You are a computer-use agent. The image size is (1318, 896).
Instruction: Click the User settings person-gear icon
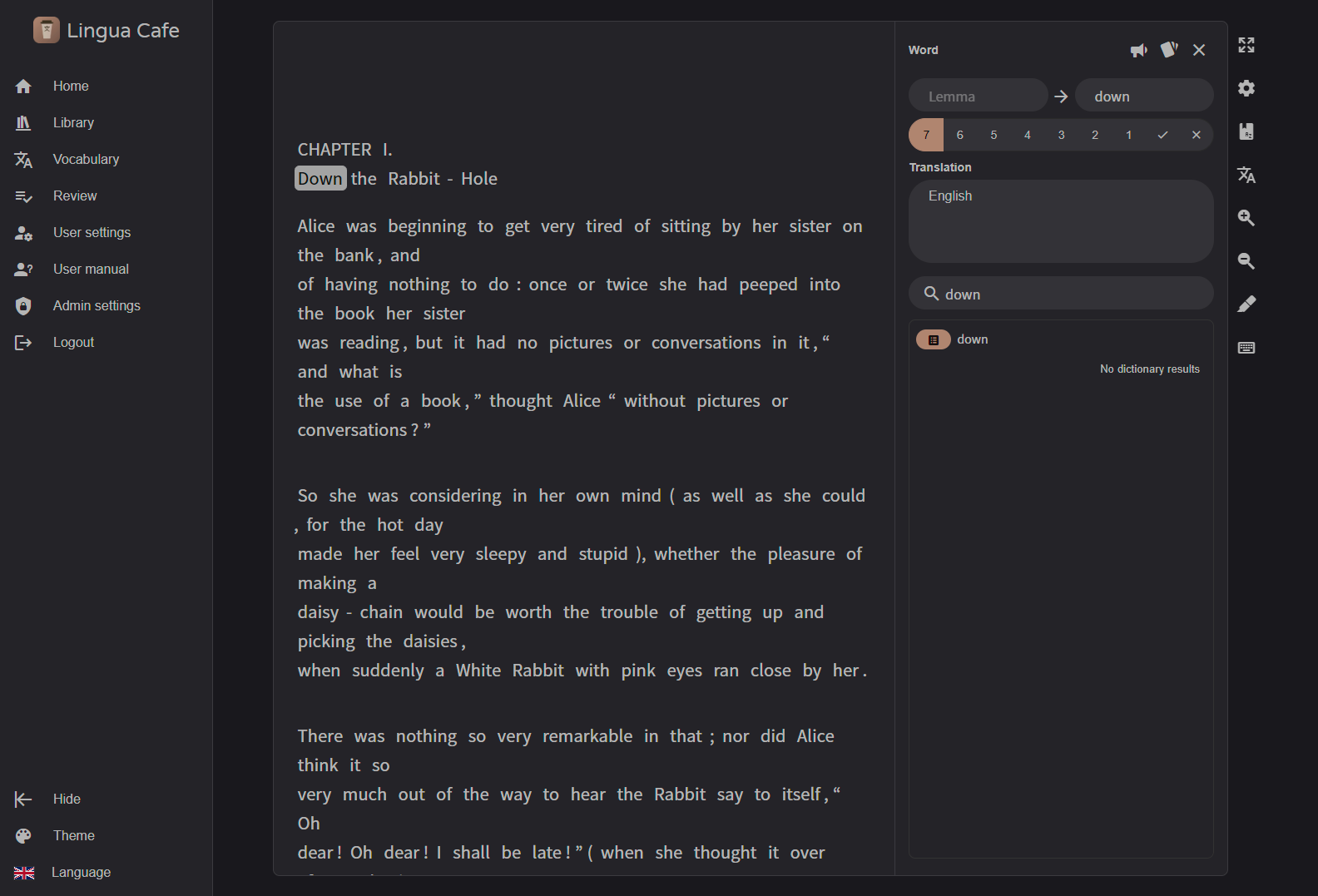(x=23, y=233)
